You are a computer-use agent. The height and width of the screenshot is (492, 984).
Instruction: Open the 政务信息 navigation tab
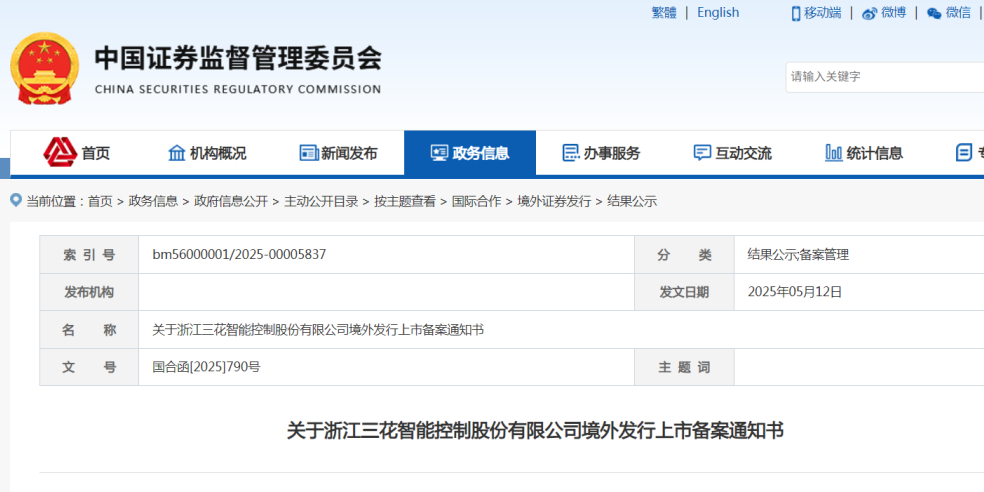point(470,153)
